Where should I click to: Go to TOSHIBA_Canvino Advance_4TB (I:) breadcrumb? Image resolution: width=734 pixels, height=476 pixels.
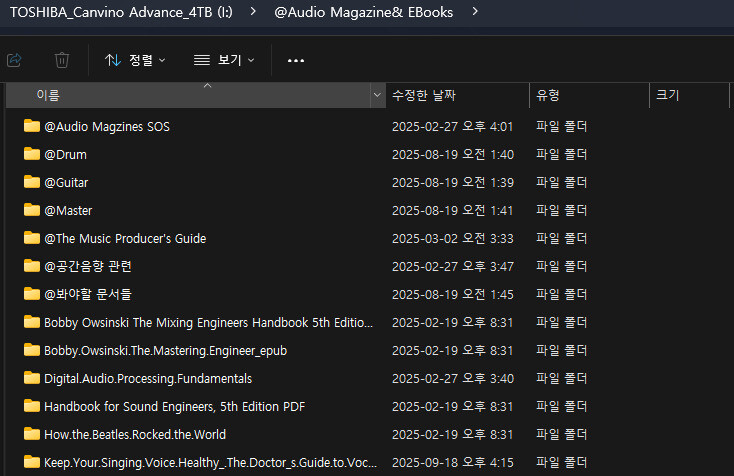pos(121,12)
